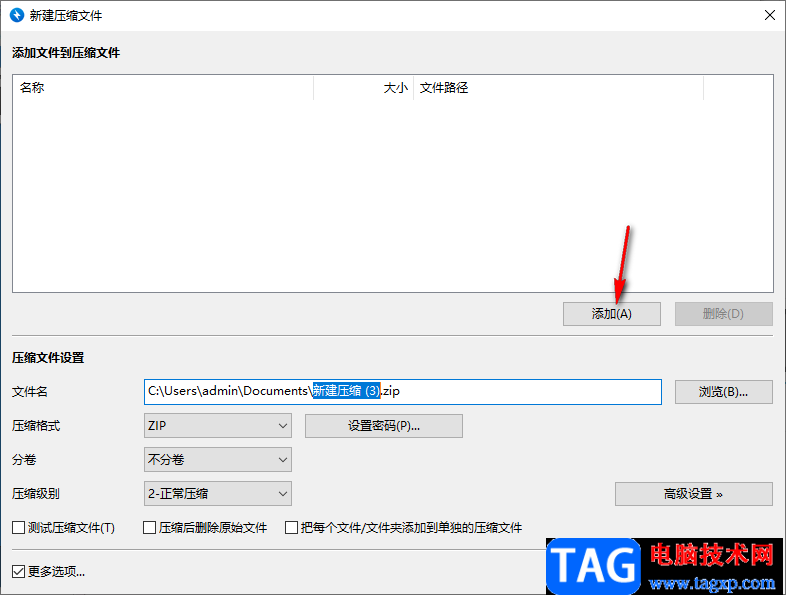Click the 文件名 path input field
The width and height of the screenshot is (786, 595).
[403, 391]
